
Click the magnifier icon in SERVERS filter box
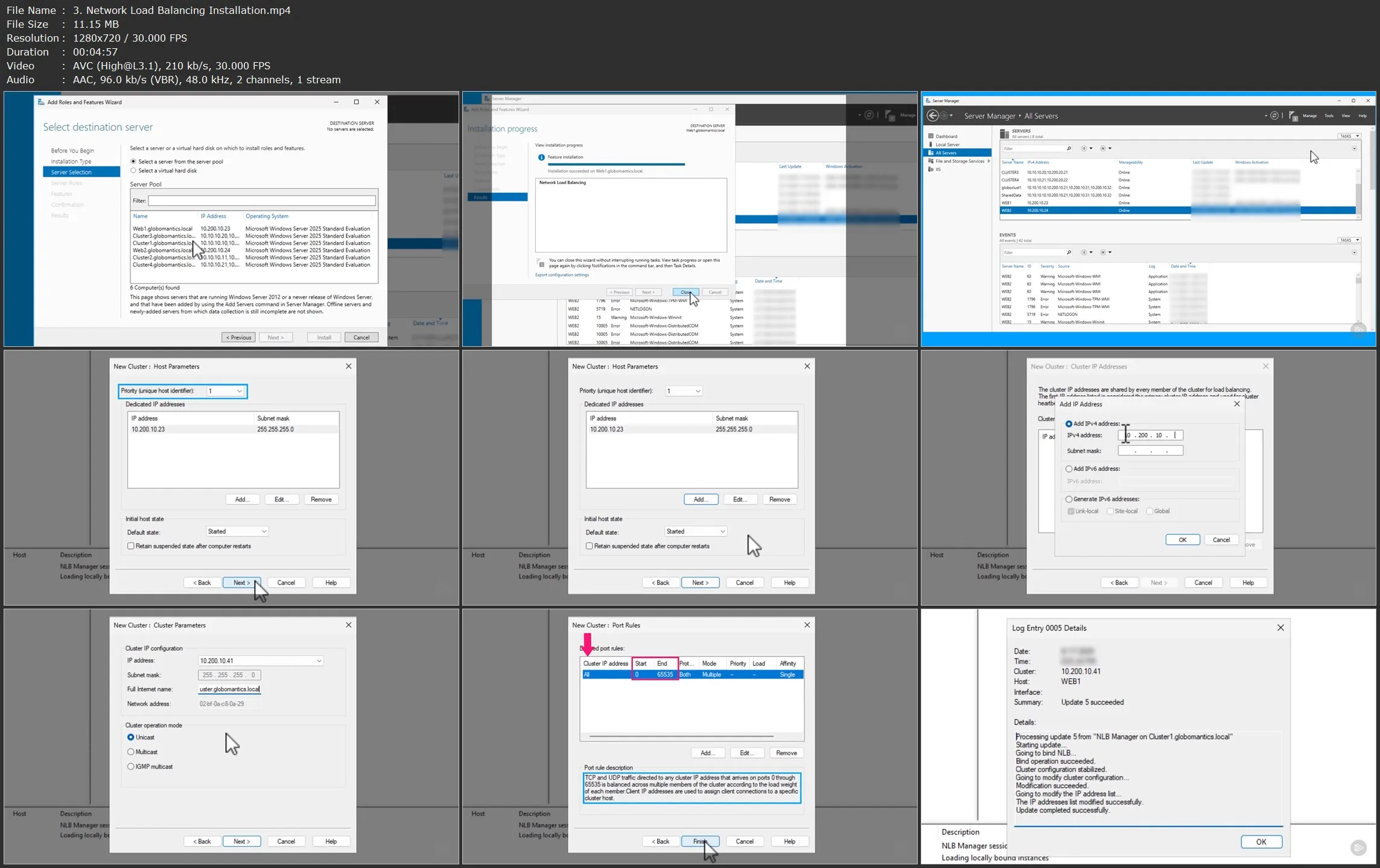pyautogui.click(x=1069, y=148)
